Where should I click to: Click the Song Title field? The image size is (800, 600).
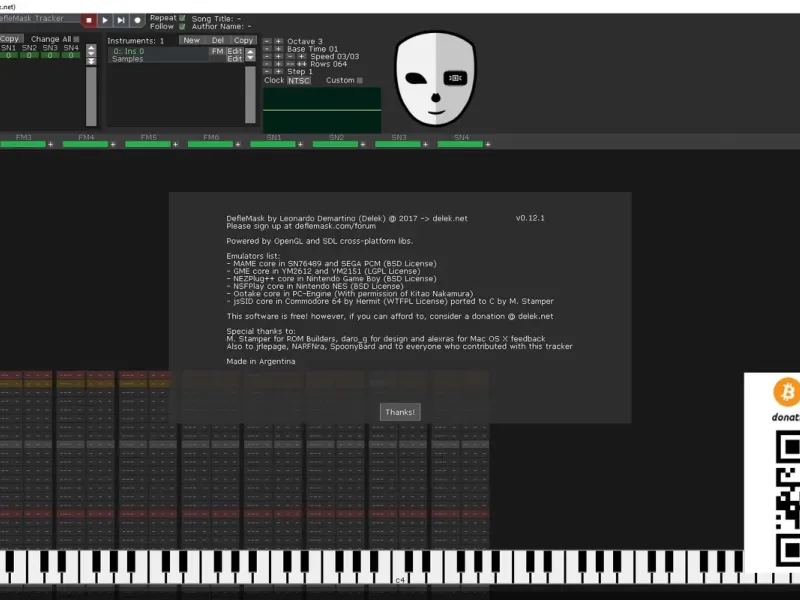(x=216, y=19)
